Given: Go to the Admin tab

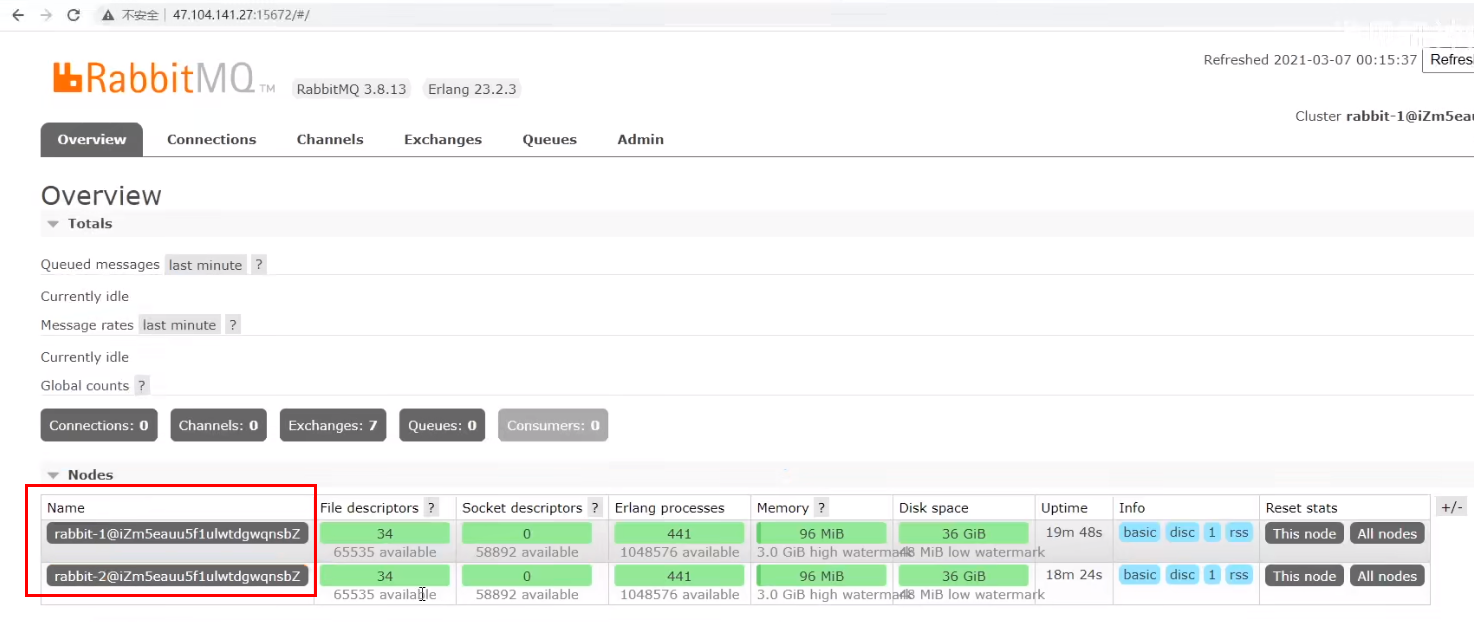Looking at the screenshot, I should click(x=640, y=139).
